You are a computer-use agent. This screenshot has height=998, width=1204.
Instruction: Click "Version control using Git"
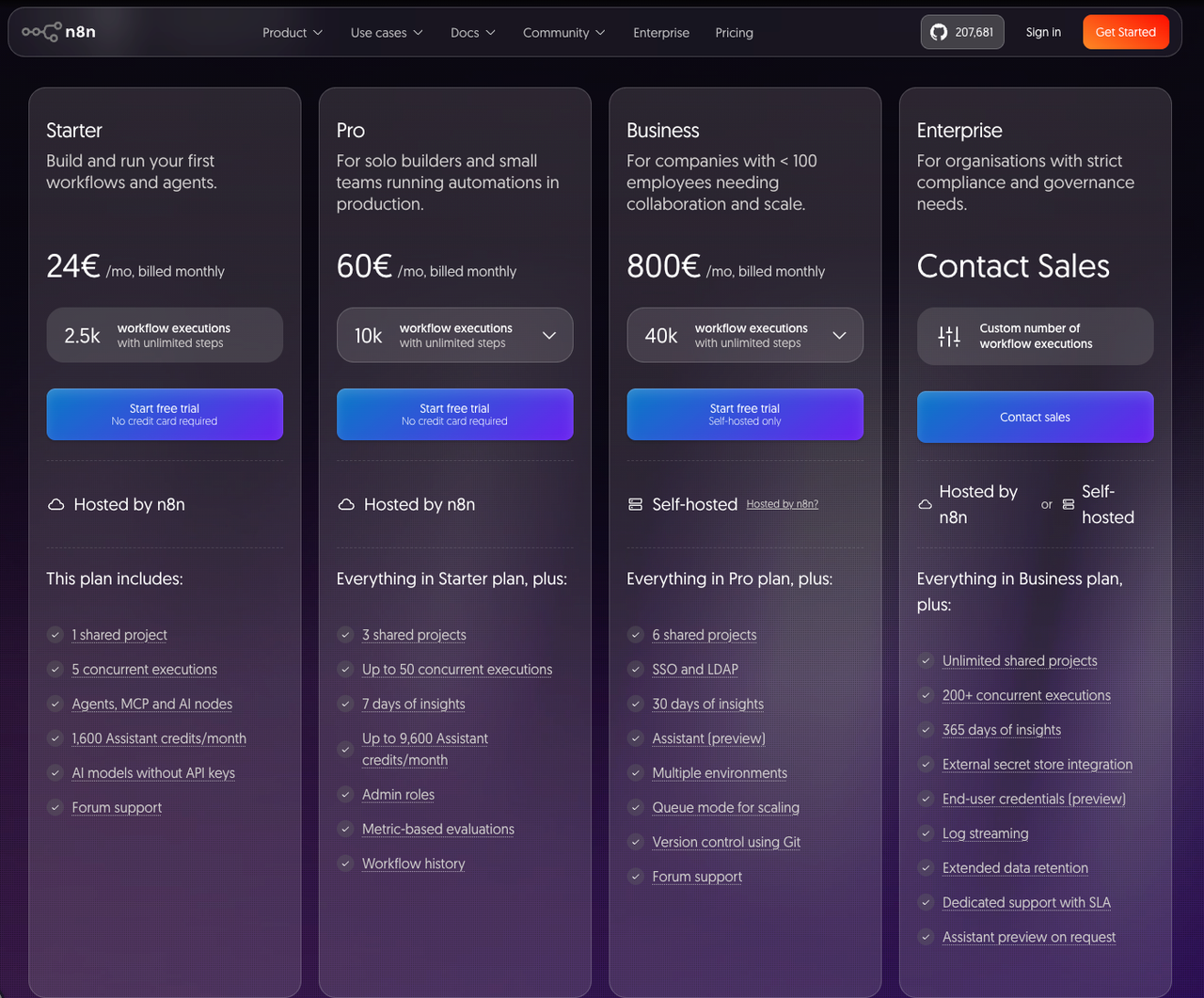coord(726,843)
